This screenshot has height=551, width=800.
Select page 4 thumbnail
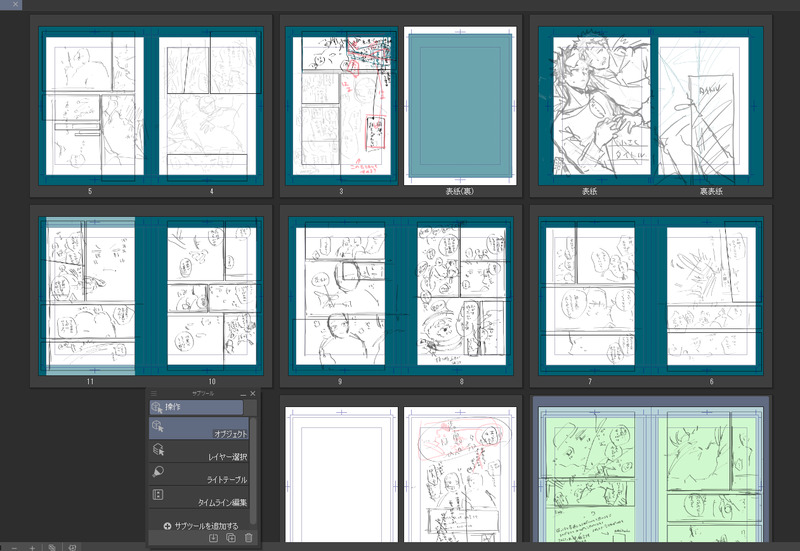tap(208, 106)
